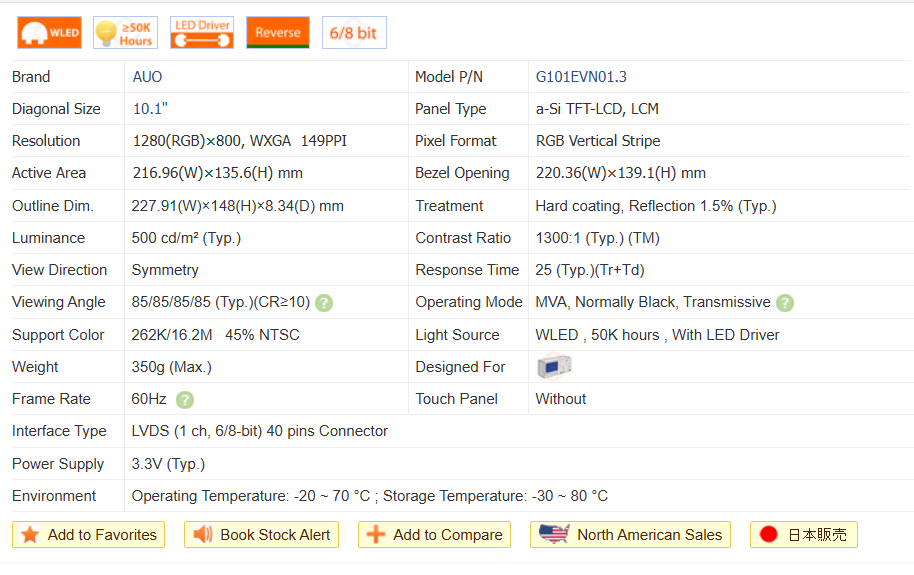
Task: Open the AUO brand link
Action: 147,77
